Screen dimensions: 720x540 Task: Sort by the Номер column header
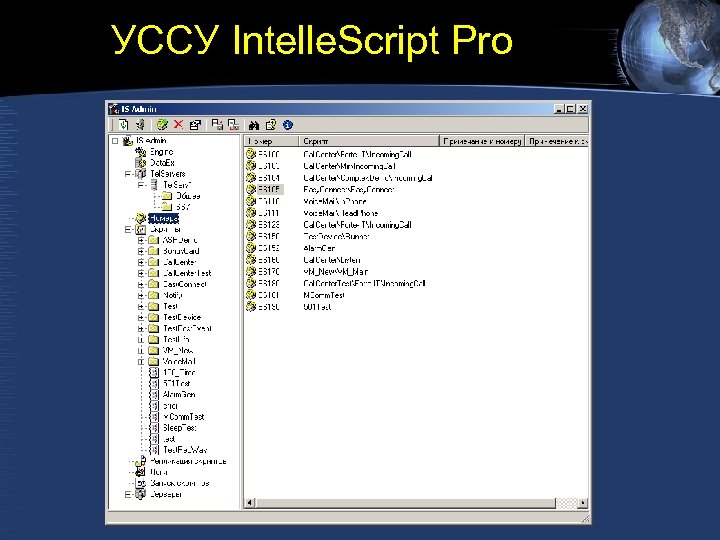pyautogui.click(x=271, y=141)
